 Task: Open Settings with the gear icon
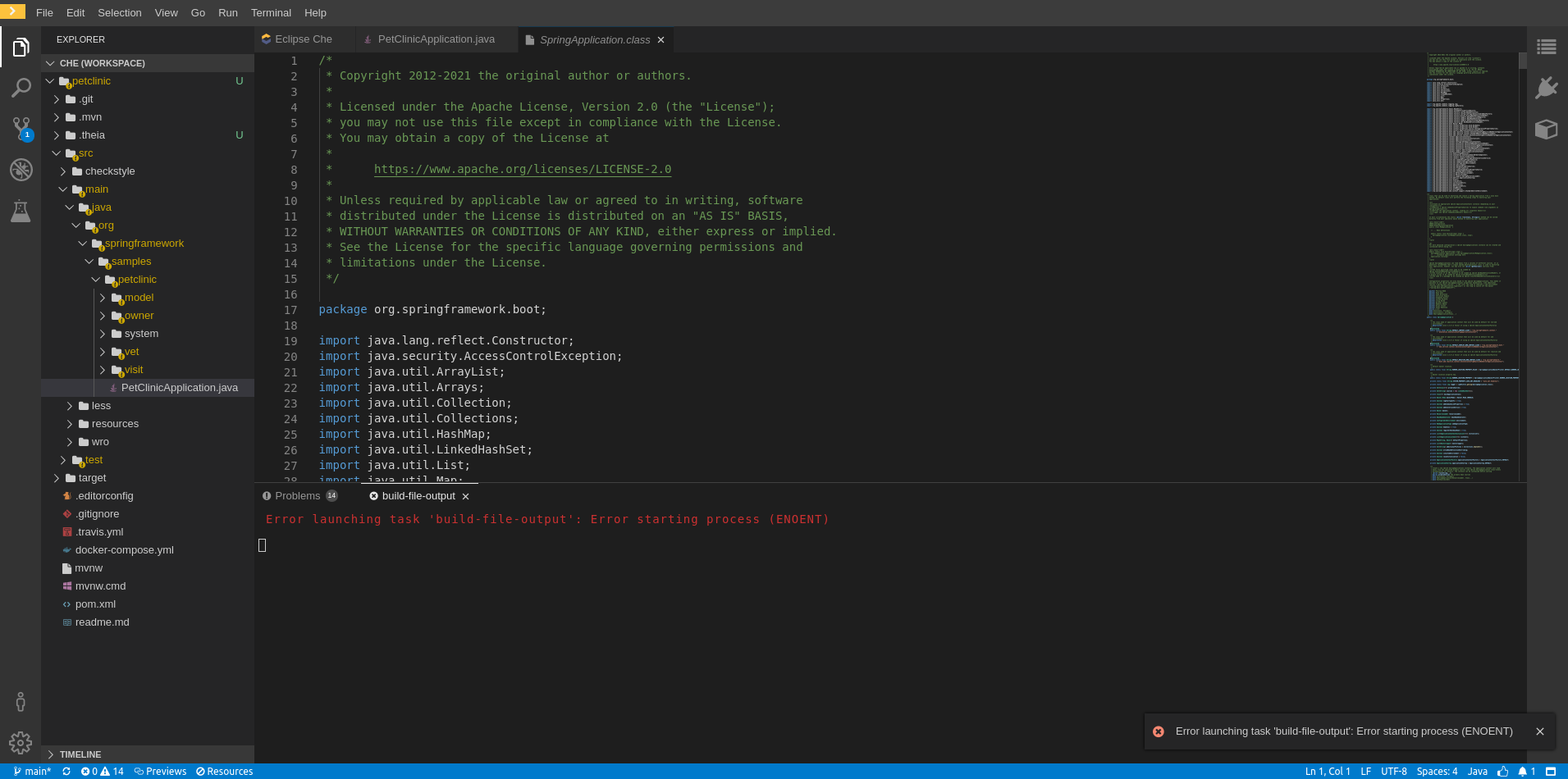[21, 742]
